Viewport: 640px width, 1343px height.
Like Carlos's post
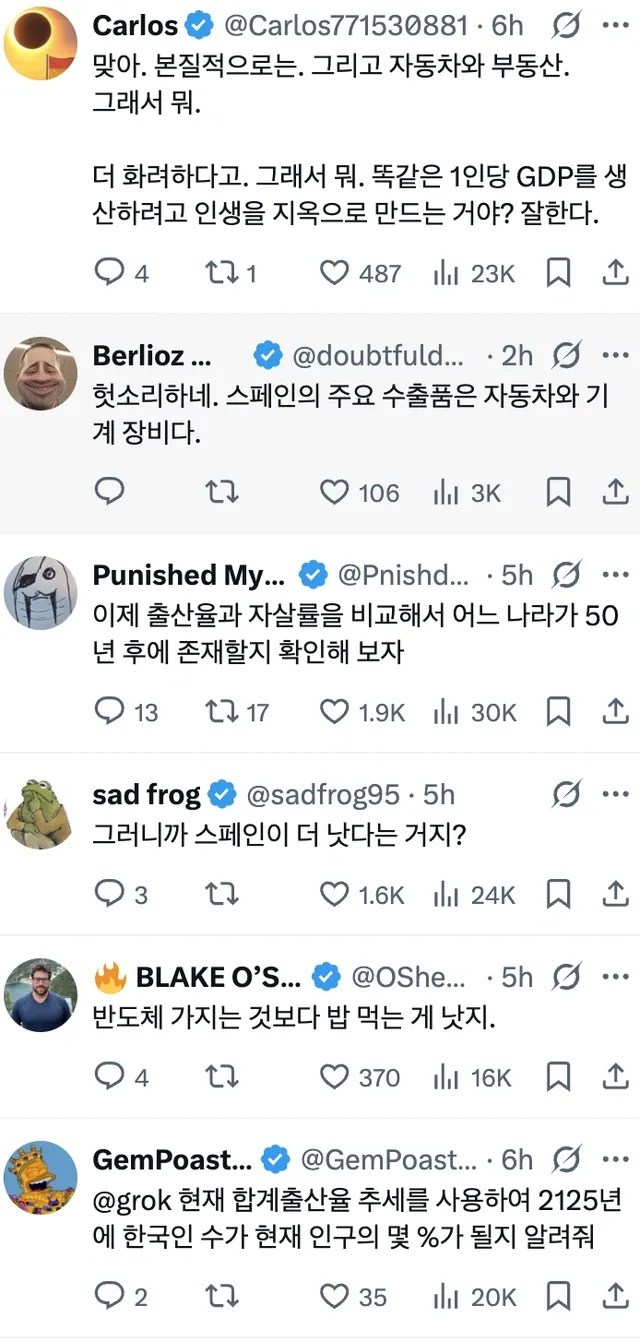coord(335,272)
